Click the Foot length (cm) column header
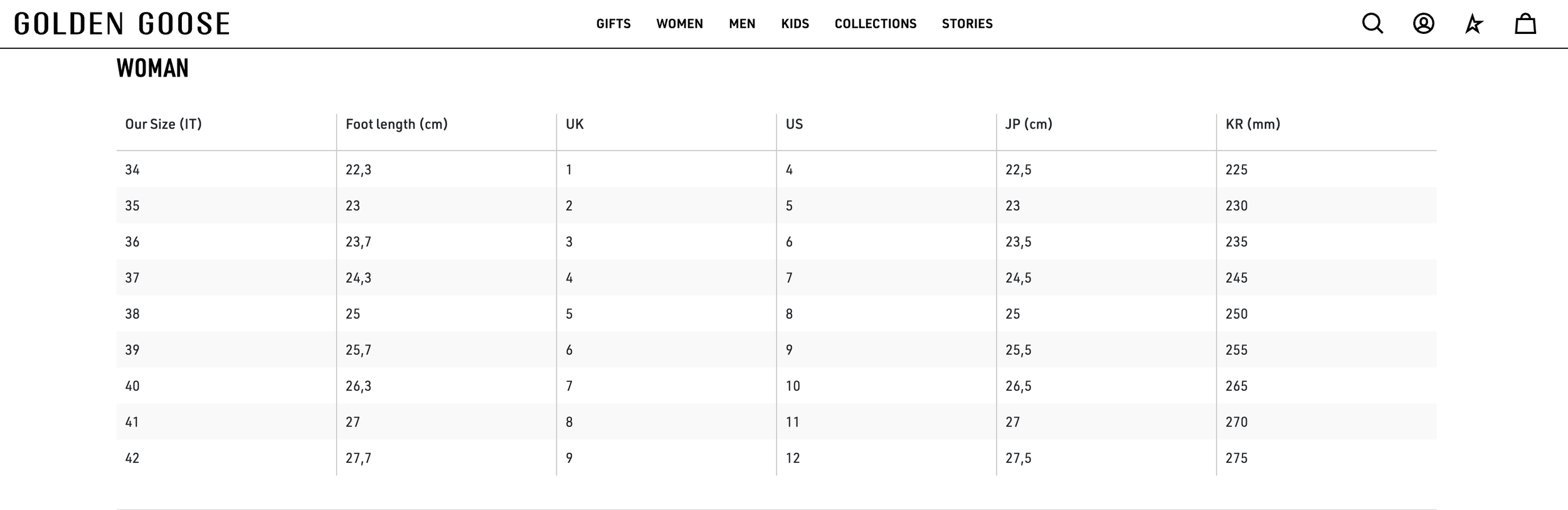Screen dimensions: 1568x510 coord(396,124)
